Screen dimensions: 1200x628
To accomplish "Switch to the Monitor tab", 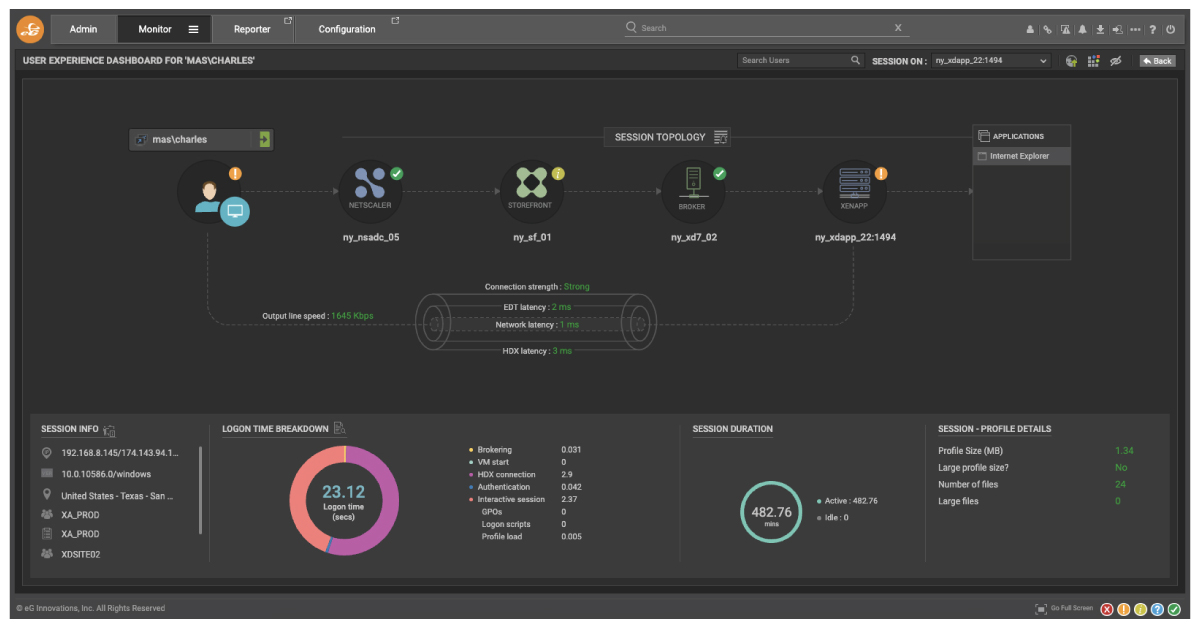I will point(155,29).
